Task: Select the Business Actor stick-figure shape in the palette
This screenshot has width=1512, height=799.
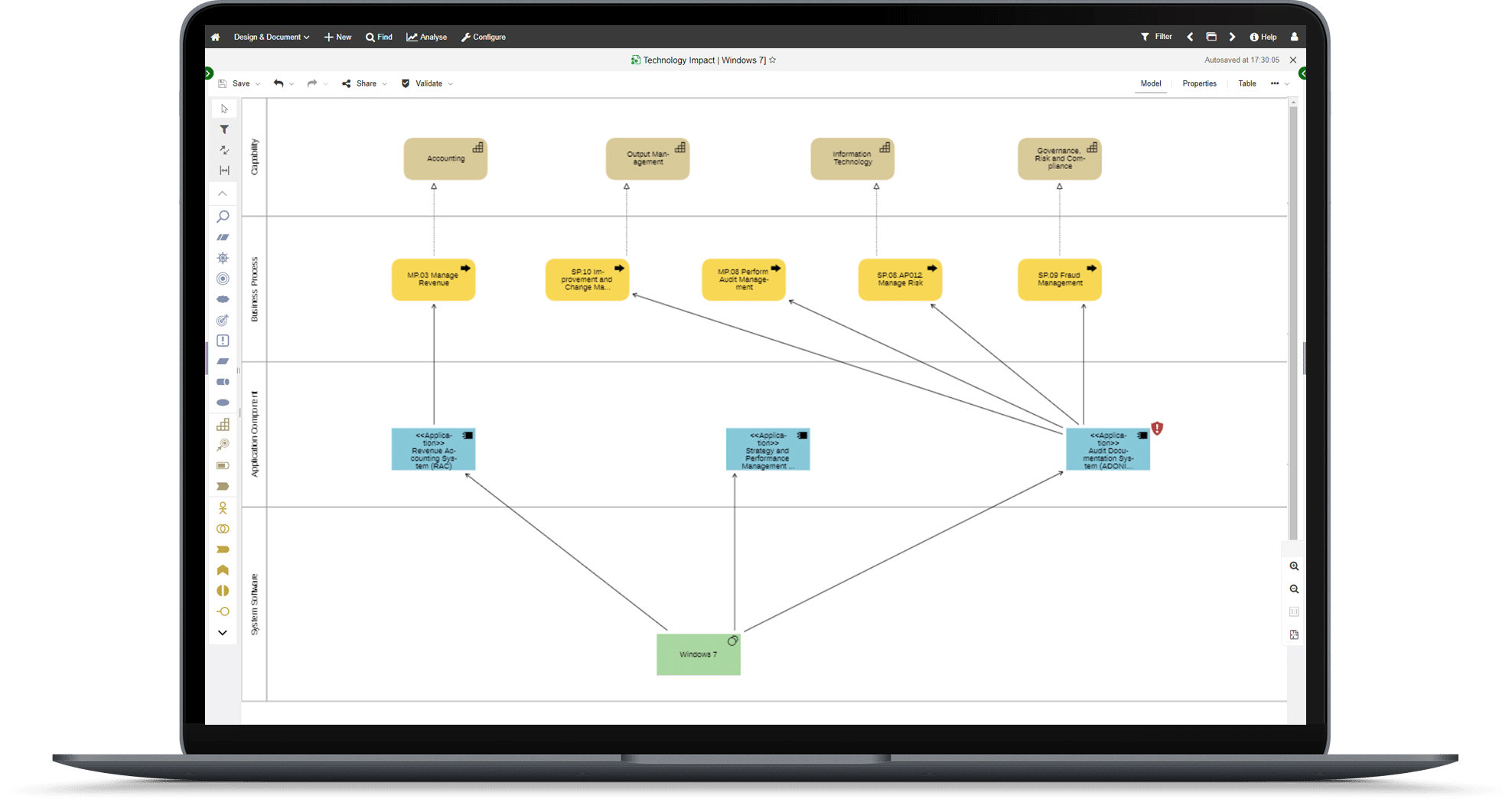Action: click(223, 507)
